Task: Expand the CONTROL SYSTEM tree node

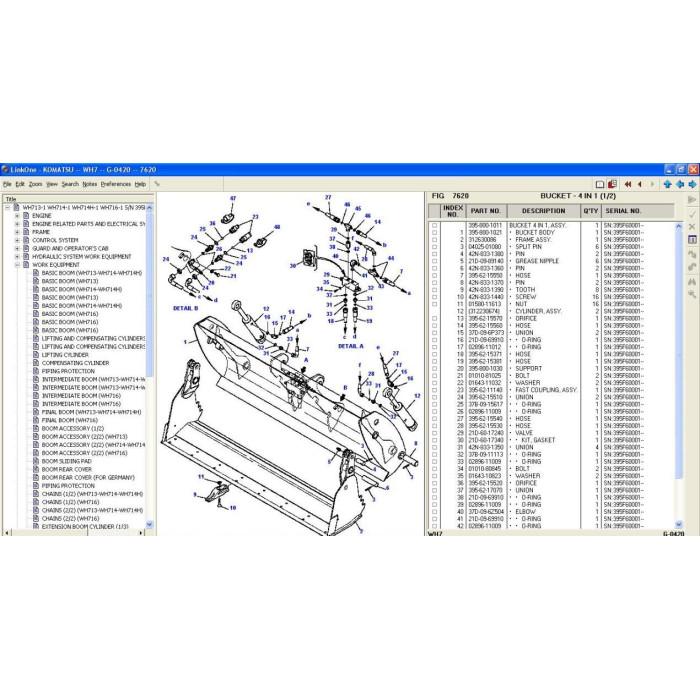Action: tap(17, 240)
